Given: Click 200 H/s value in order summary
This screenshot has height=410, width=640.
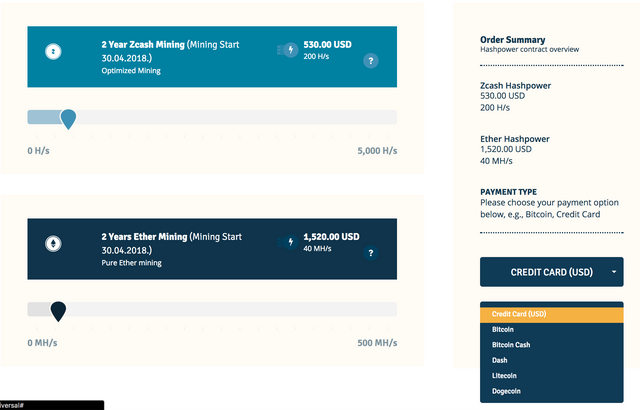Looking at the screenshot, I should (x=495, y=108).
